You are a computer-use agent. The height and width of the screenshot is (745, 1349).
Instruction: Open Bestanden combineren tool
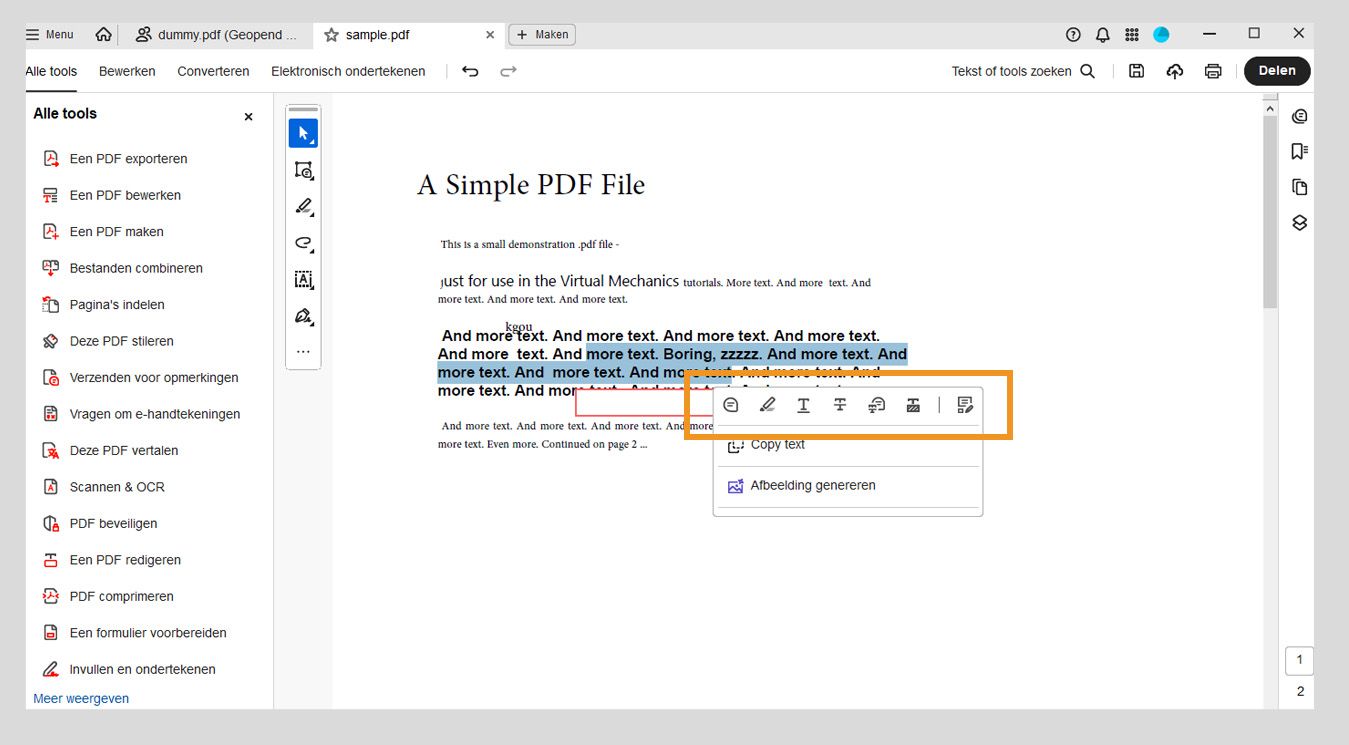tap(135, 268)
